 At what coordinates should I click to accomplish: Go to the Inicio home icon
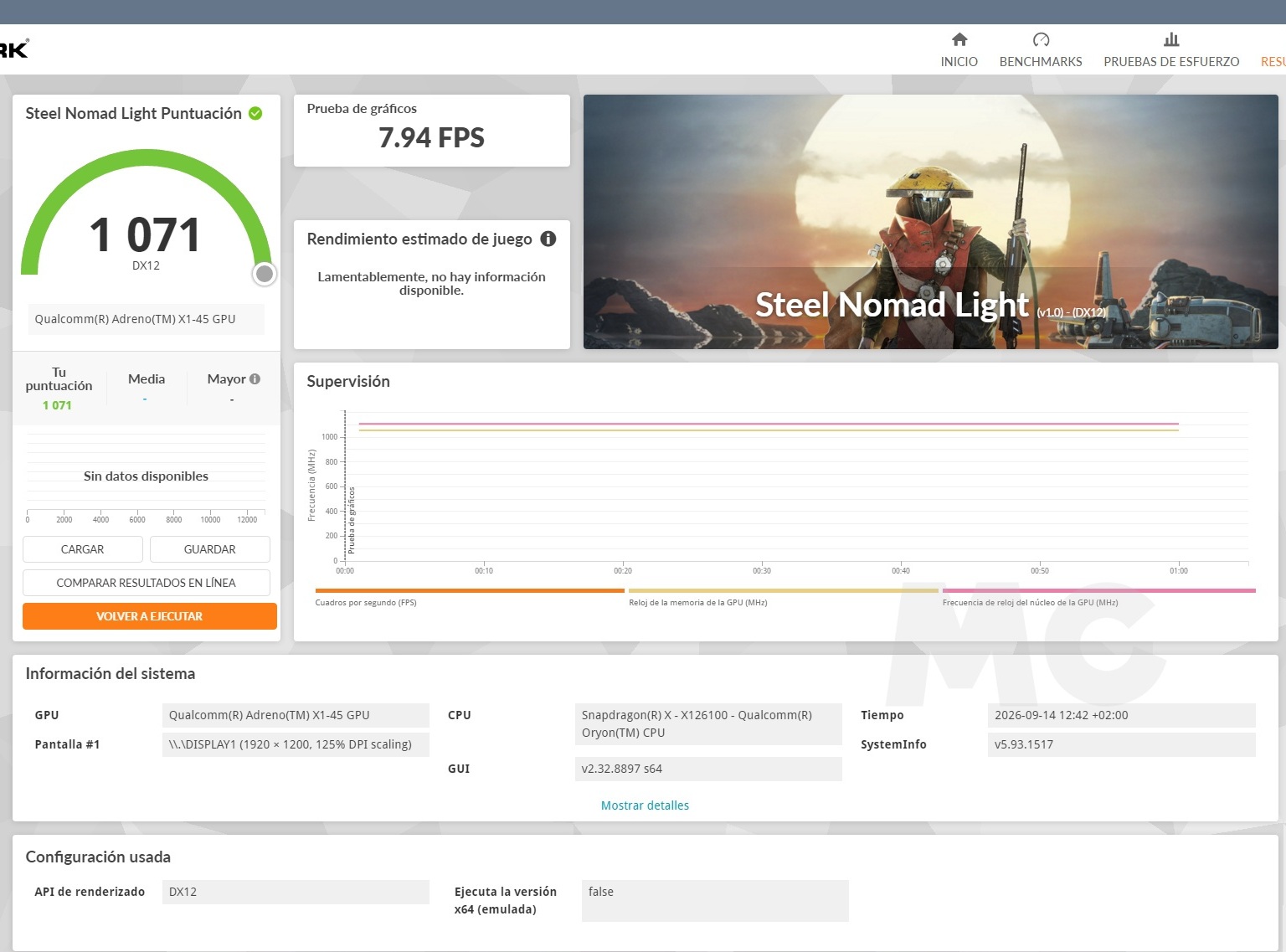[x=959, y=39]
